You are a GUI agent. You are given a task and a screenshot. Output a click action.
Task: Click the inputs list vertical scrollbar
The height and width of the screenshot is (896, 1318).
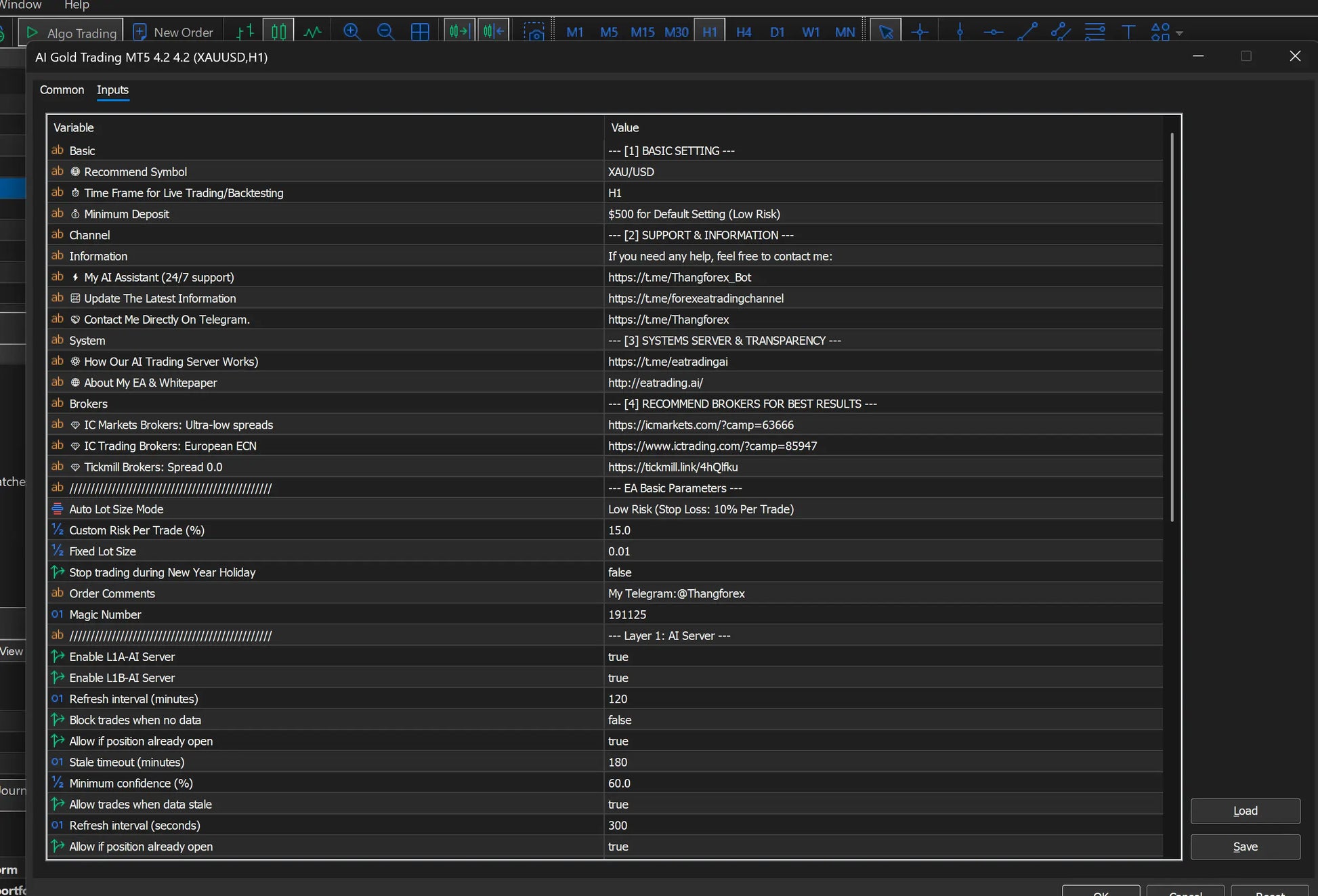1172,326
